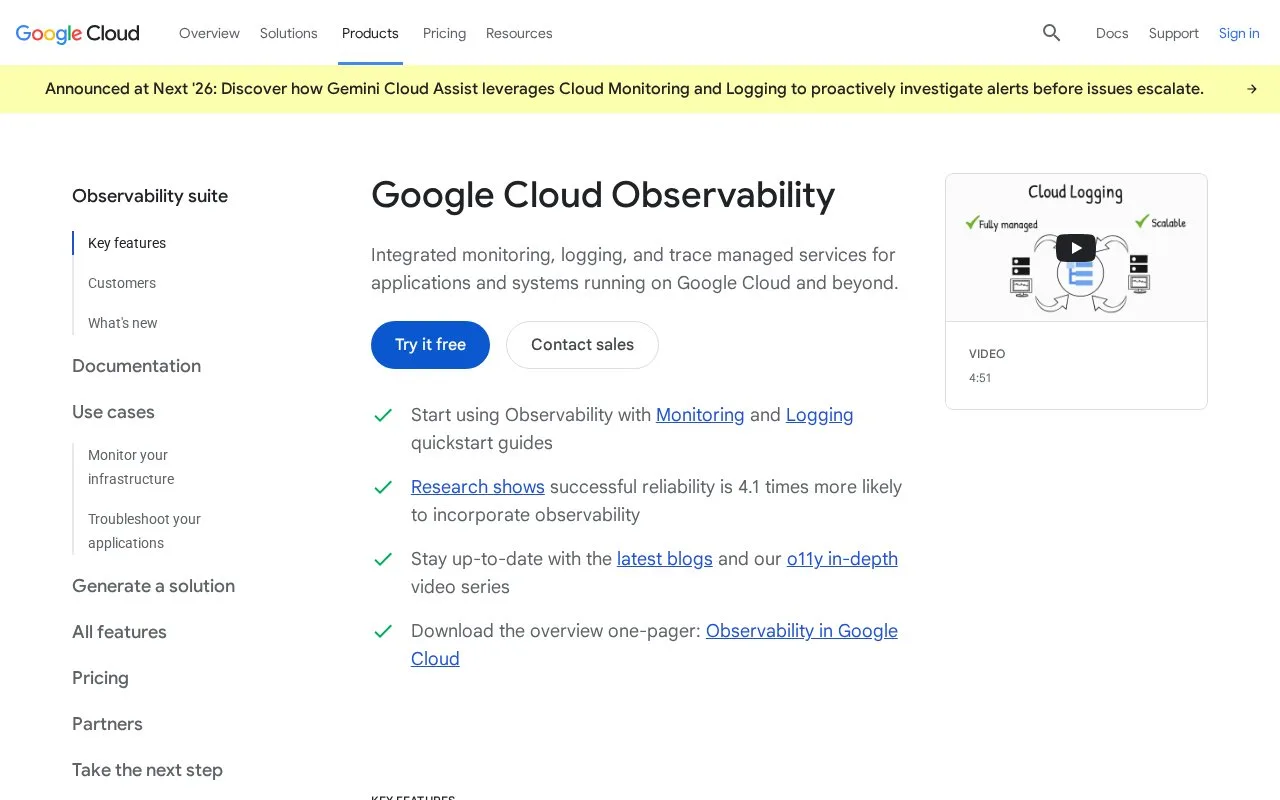
Task: Click the arrow on the announcement banner
Action: [1251, 89]
